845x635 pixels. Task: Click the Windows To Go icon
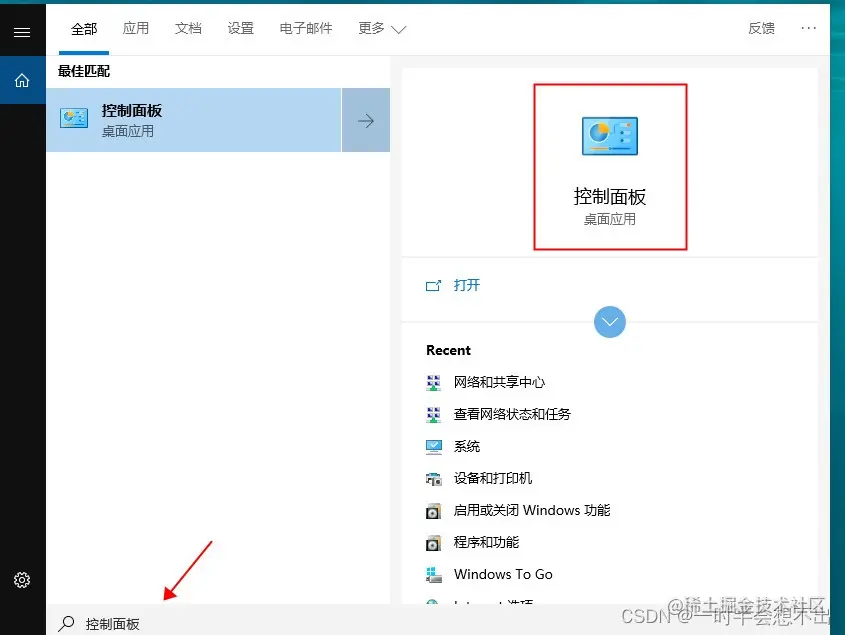(x=433, y=575)
